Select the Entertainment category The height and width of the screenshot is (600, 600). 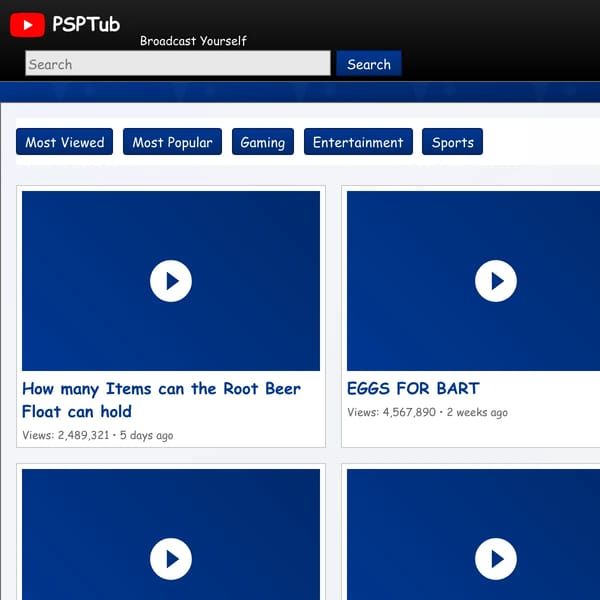[358, 142]
